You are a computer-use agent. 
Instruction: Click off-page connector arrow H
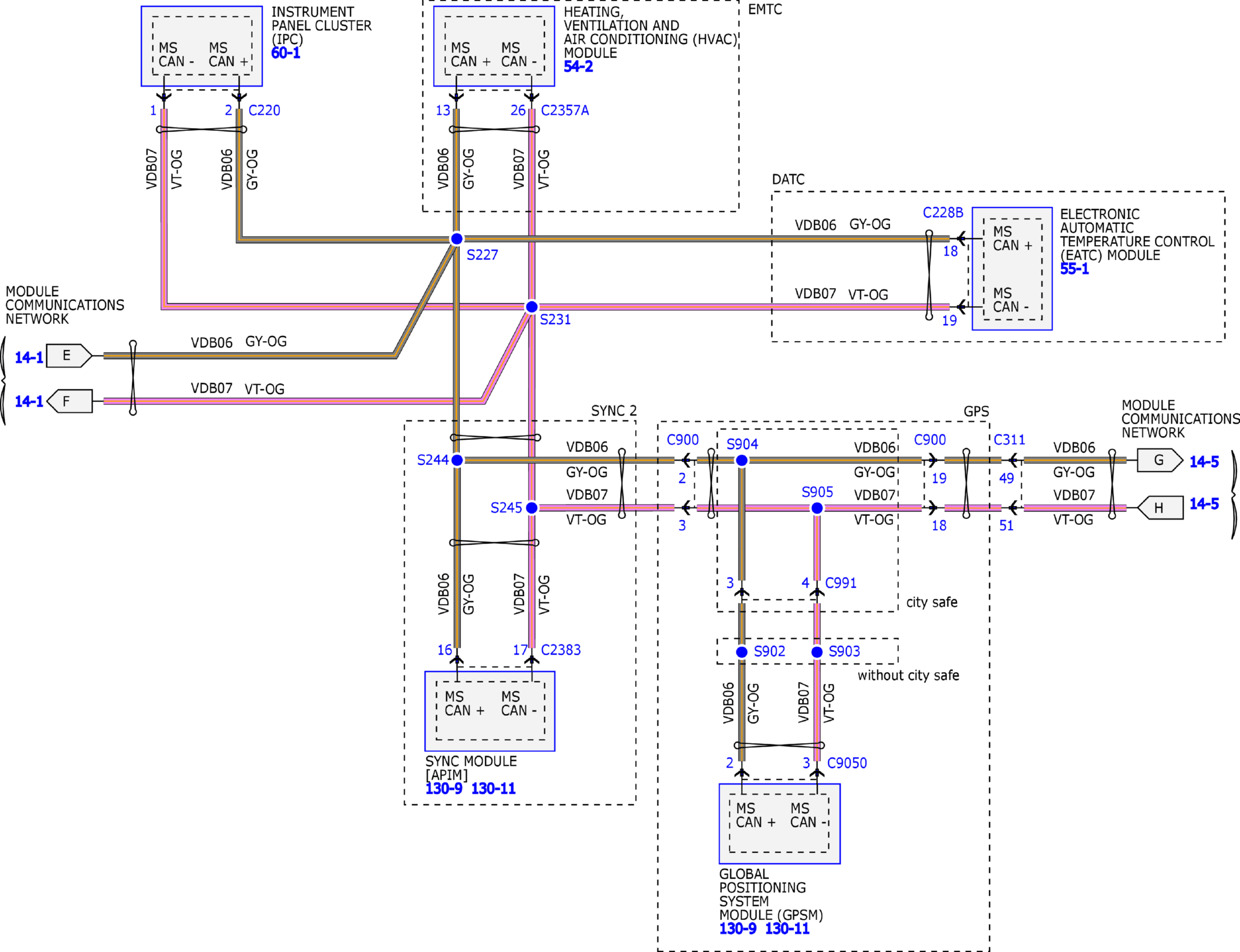(x=1160, y=507)
